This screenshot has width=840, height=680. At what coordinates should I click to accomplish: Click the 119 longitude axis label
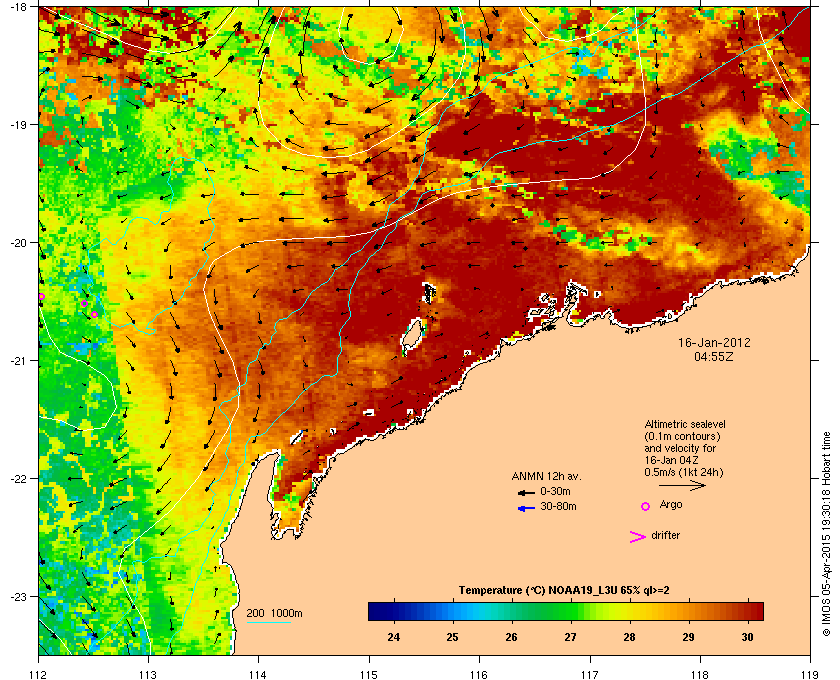[x=810, y=675]
